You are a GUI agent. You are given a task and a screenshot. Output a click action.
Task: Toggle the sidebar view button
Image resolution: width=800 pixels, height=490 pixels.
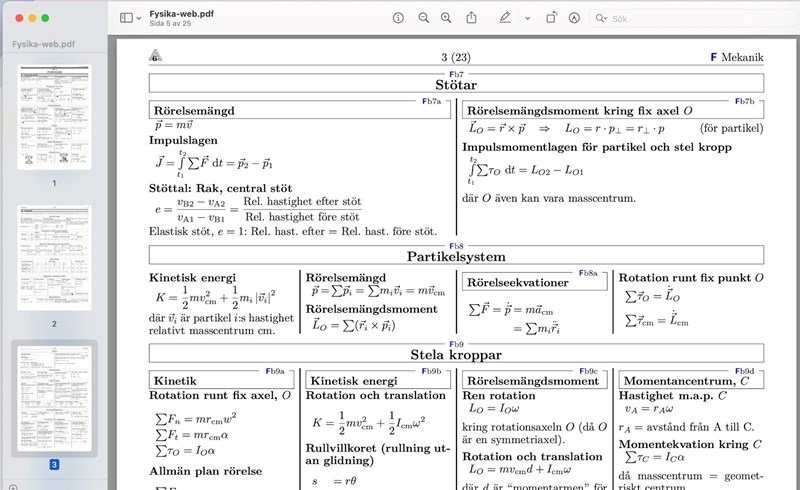click(126, 18)
